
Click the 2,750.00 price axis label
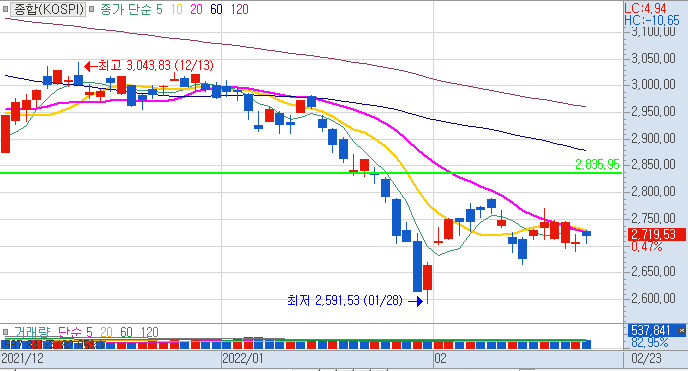(x=653, y=218)
